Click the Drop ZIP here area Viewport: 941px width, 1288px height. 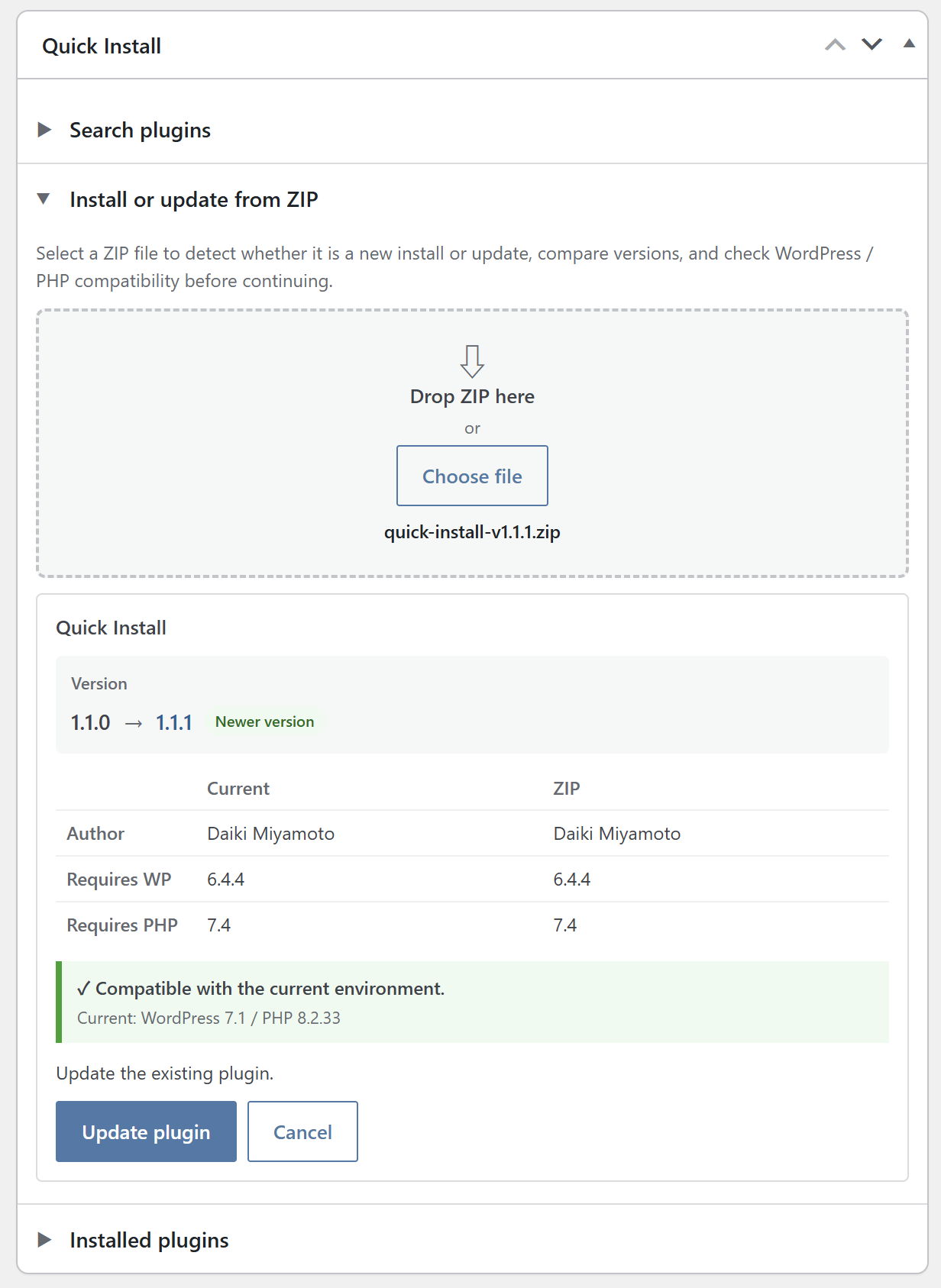pos(472,443)
